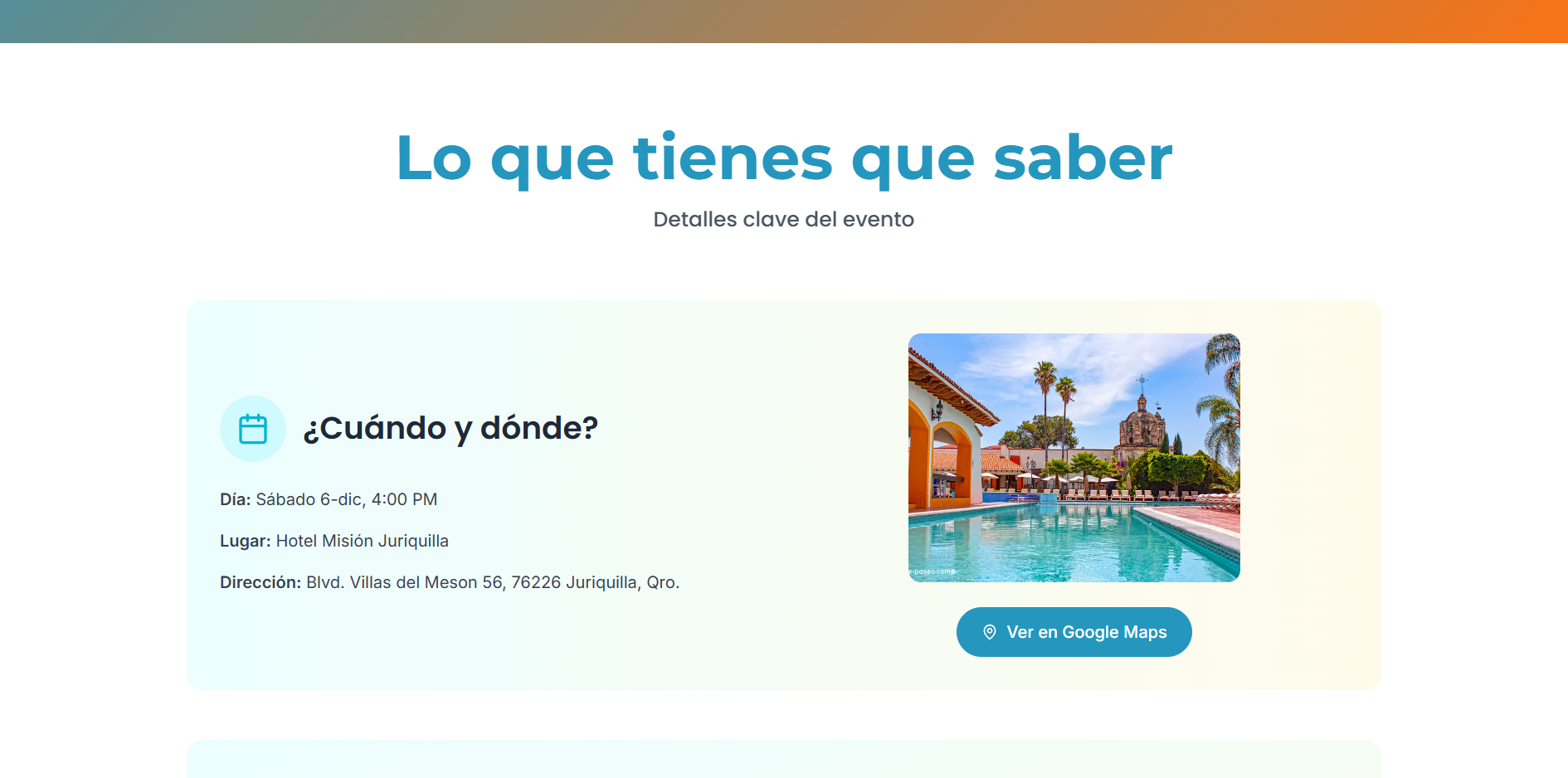The width and height of the screenshot is (1568, 778).
Task: Click the "¿Cuándo y dónde?" heading
Action: pos(450,428)
